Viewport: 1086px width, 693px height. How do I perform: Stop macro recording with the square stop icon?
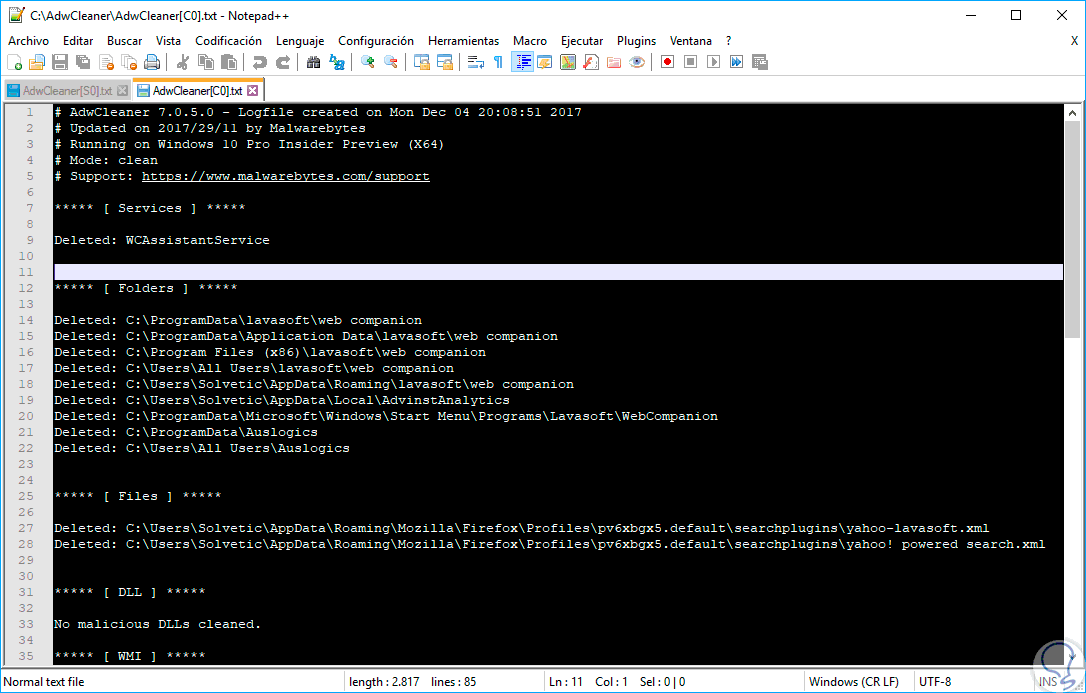(x=691, y=62)
